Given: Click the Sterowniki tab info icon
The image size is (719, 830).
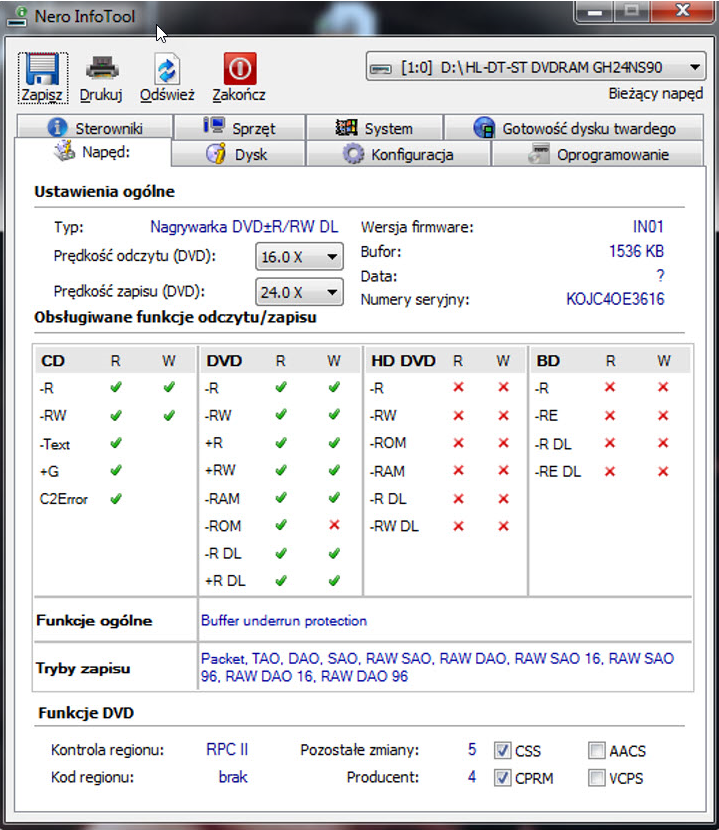Looking at the screenshot, I should (57, 128).
